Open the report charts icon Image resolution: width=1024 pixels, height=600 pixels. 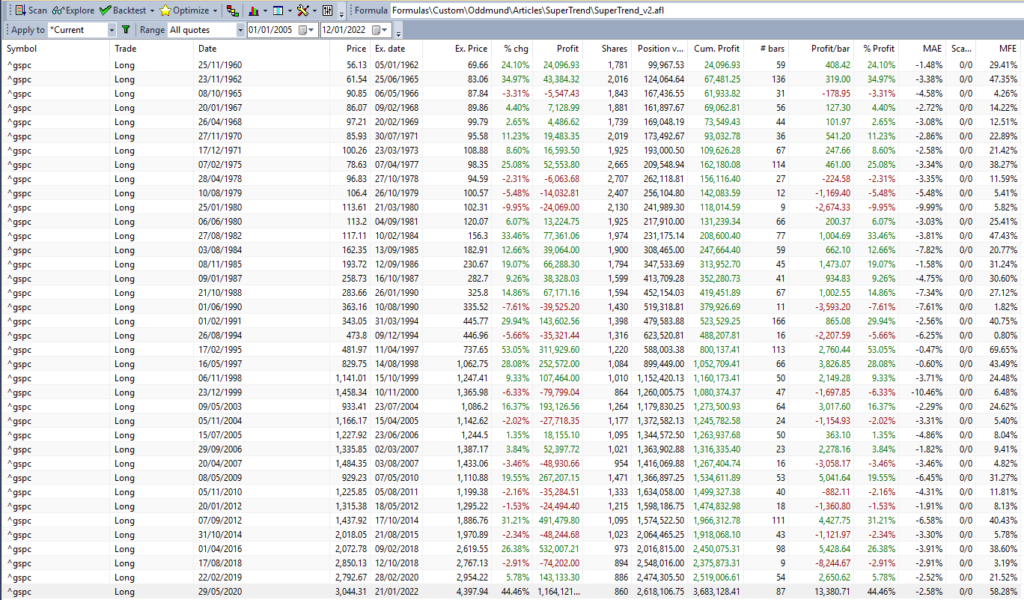(x=255, y=10)
